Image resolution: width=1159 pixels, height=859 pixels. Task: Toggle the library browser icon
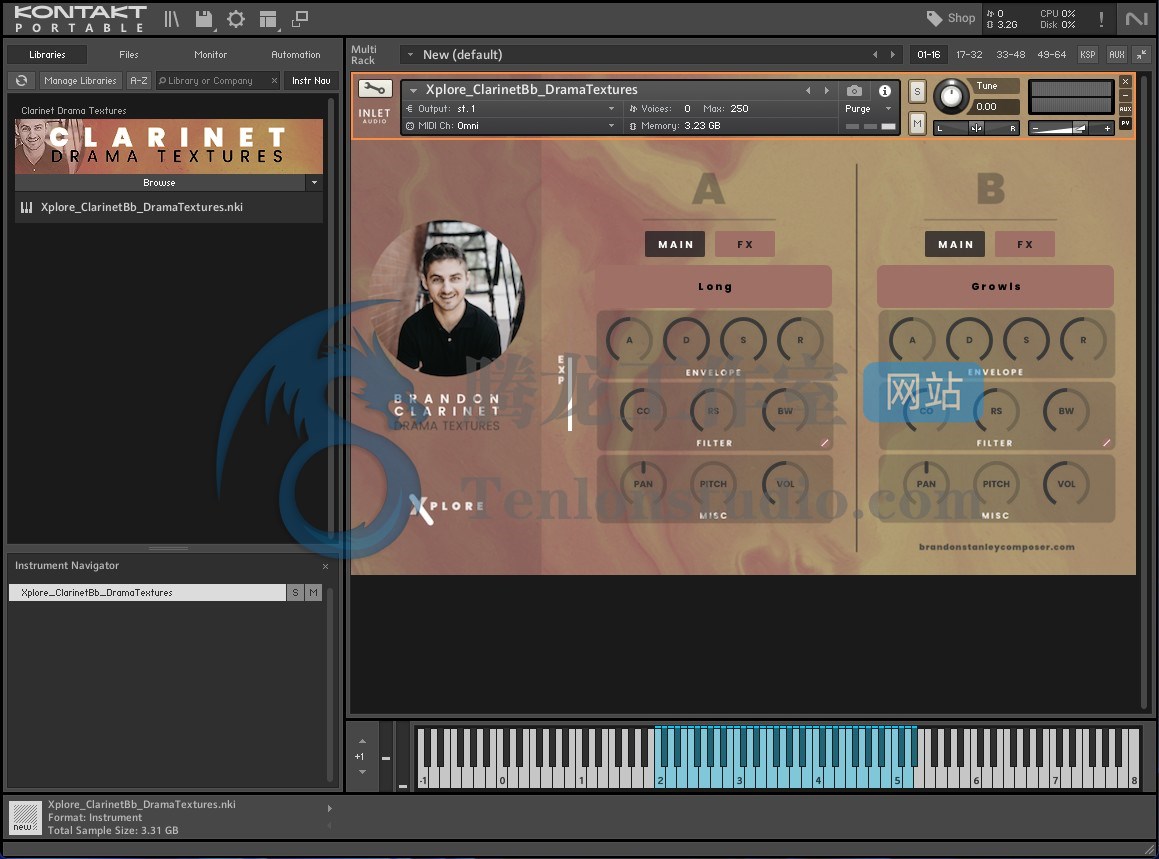[x=171, y=18]
